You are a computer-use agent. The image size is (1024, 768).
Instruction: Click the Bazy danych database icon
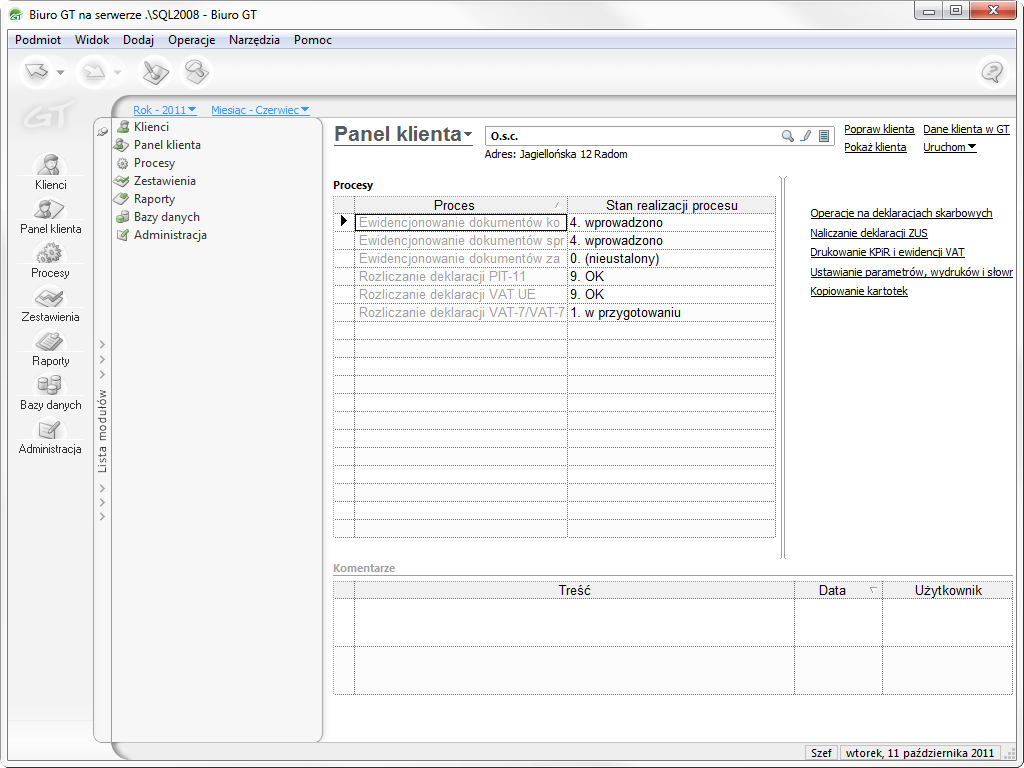coord(50,386)
